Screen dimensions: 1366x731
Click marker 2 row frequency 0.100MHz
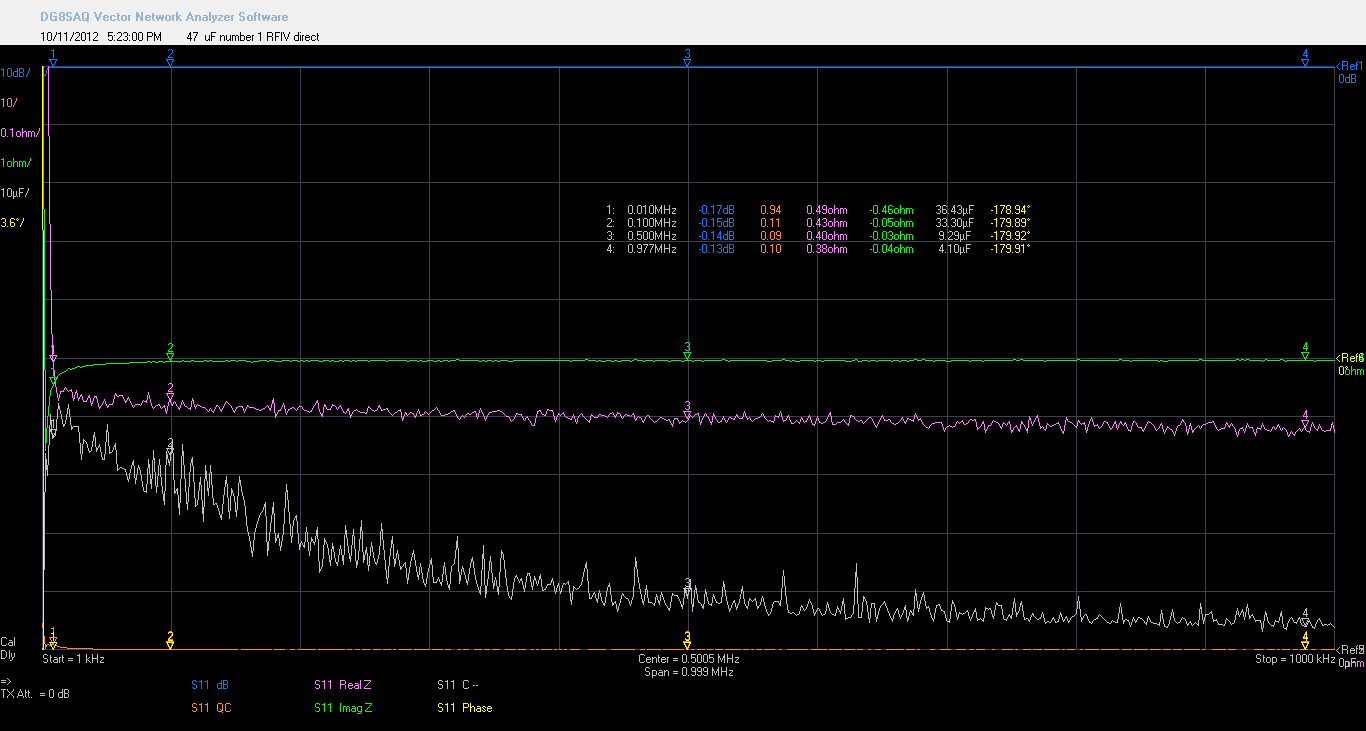[x=652, y=223]
